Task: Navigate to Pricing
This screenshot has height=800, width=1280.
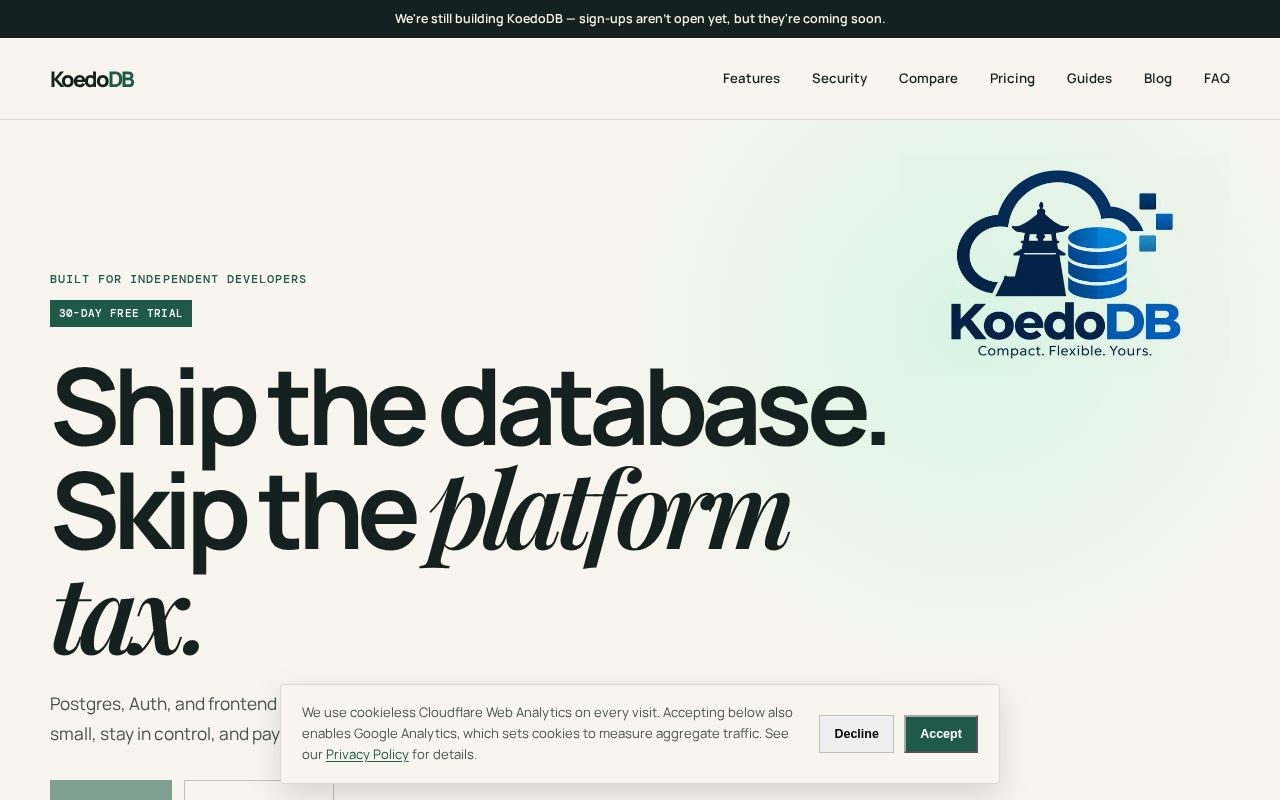Action: [x=1012, y=79]
